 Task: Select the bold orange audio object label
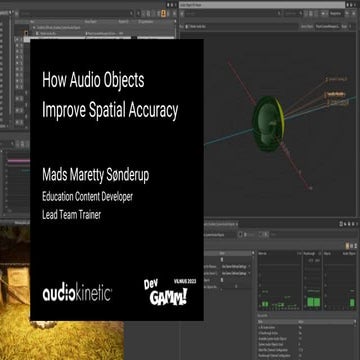click(336, 94)
